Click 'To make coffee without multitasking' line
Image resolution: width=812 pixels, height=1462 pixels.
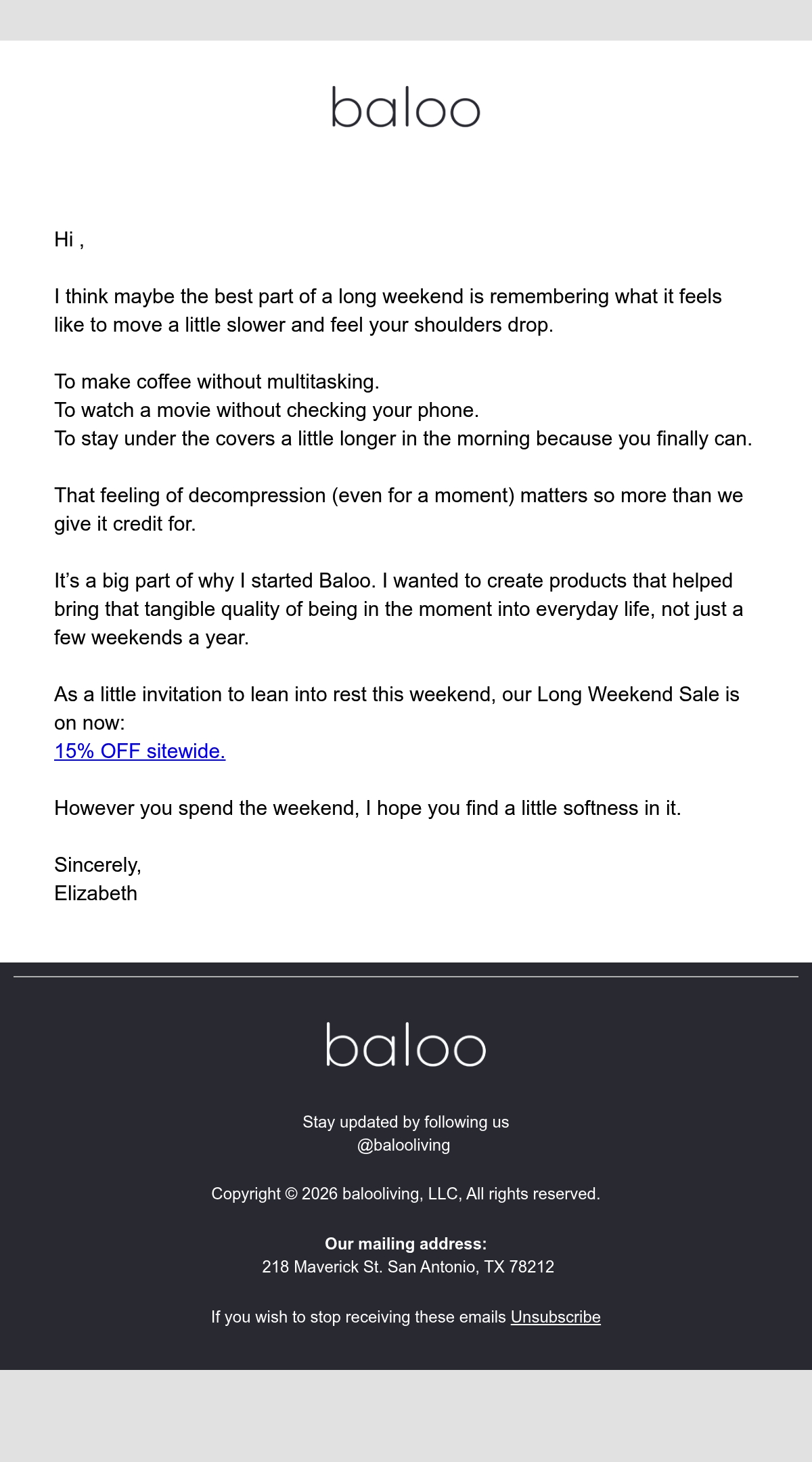click(x=217, y=382)
